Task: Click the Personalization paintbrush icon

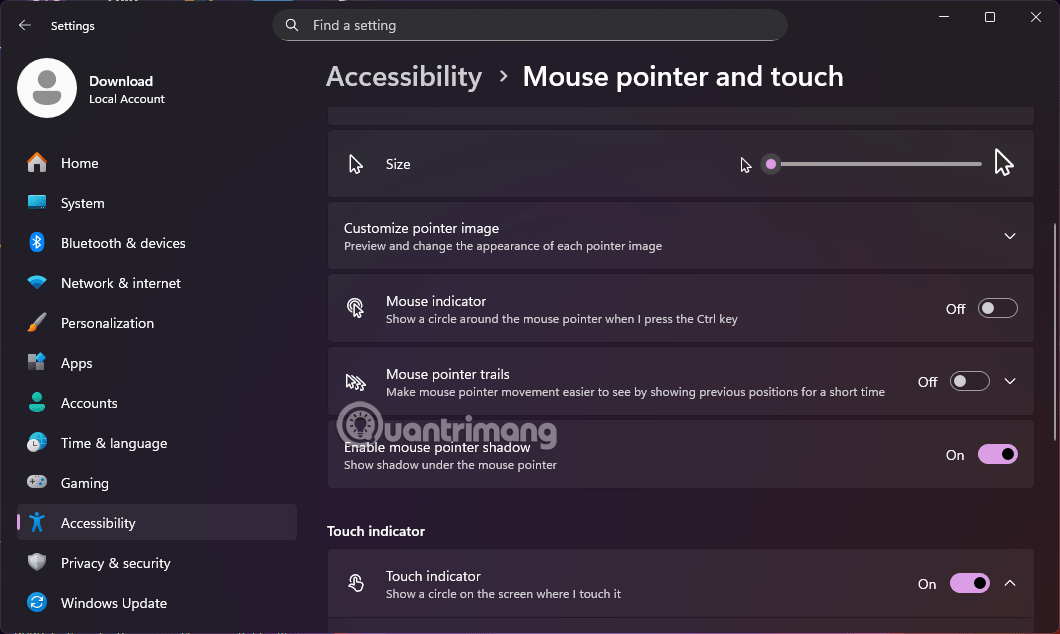Action: 37,323
